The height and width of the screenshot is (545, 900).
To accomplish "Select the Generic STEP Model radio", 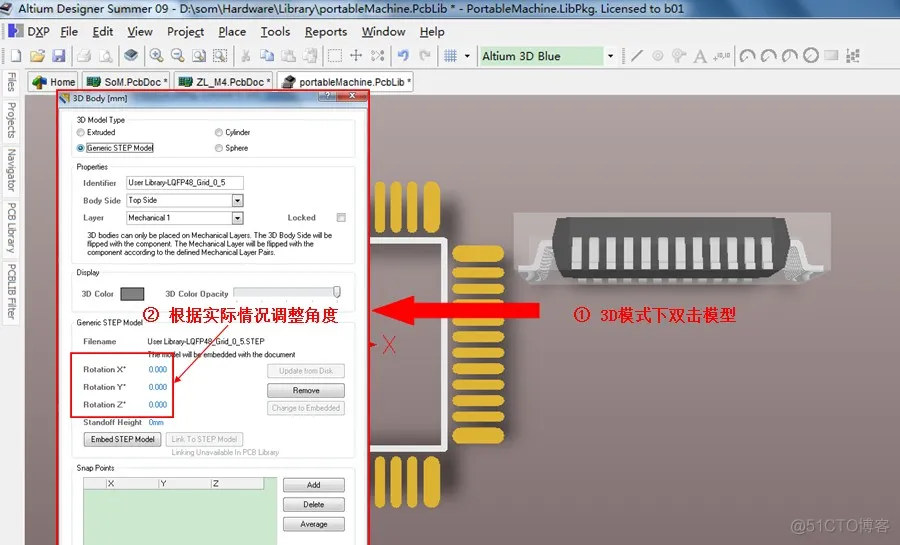I will [x=80, y=148].
